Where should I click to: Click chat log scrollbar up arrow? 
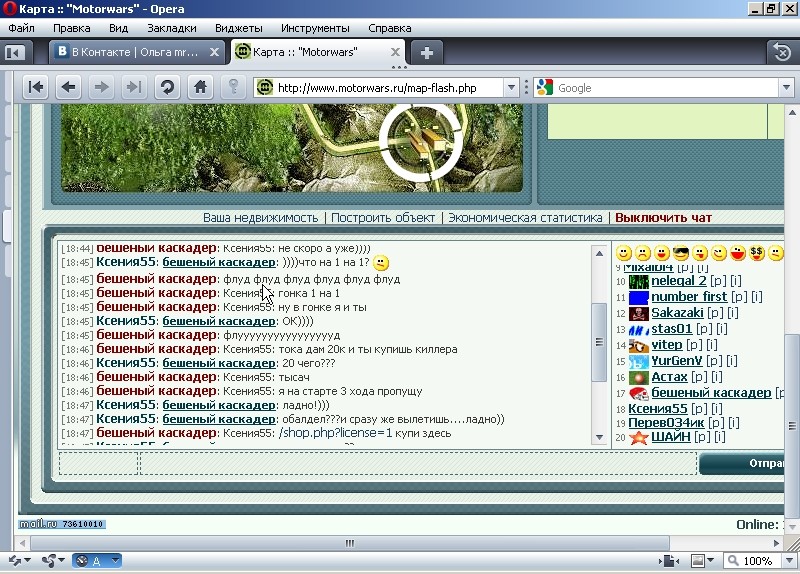click(x=599, y=253)
